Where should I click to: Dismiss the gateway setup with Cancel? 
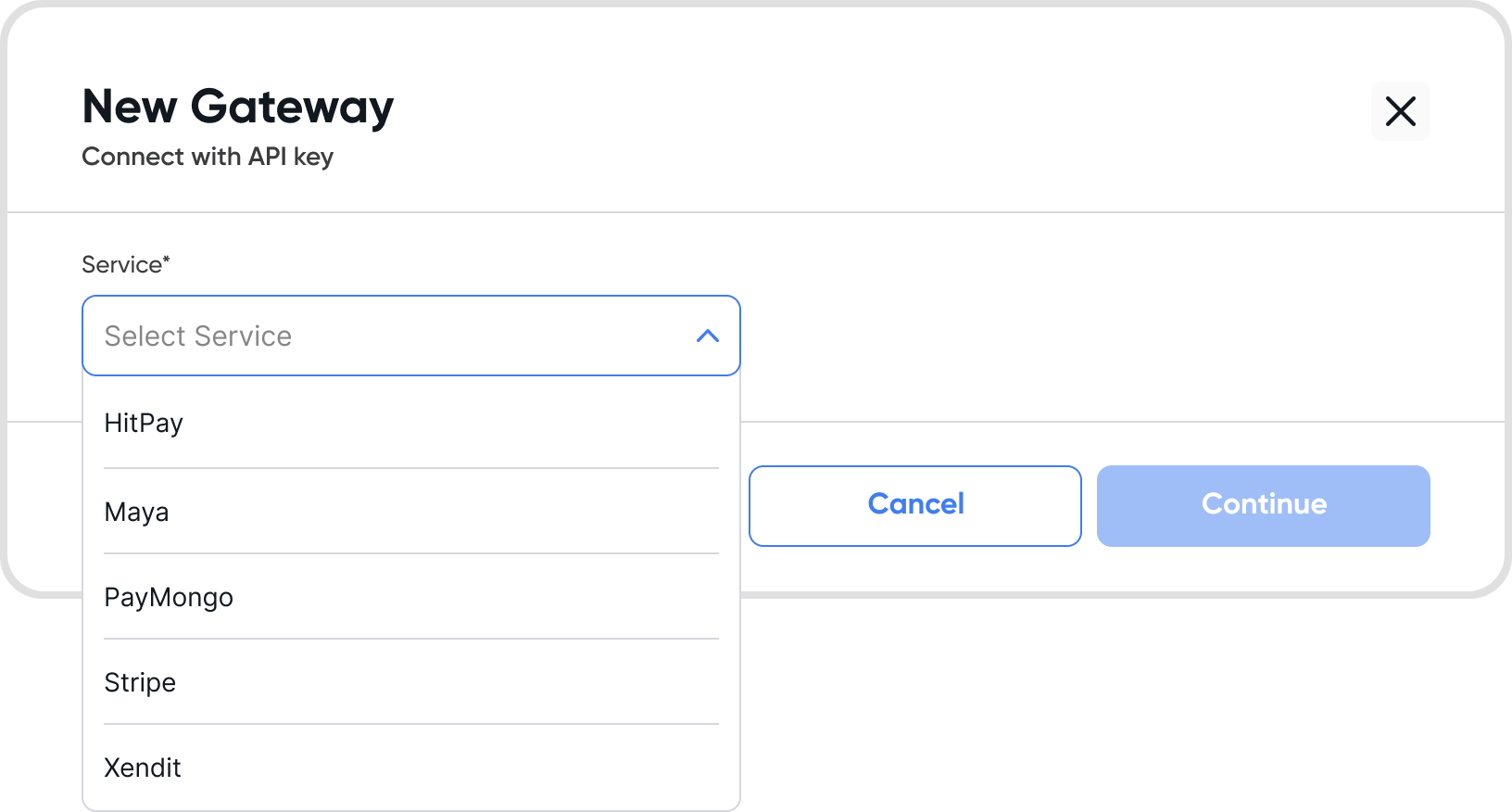[915, 506]
